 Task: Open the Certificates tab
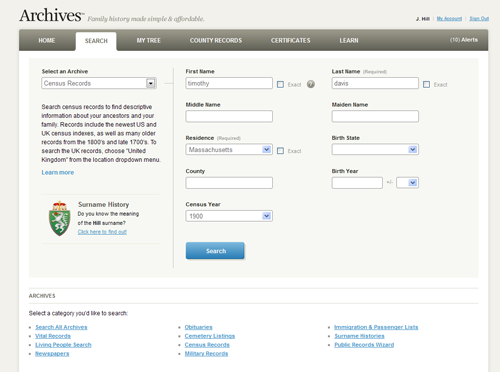(290, 41)
